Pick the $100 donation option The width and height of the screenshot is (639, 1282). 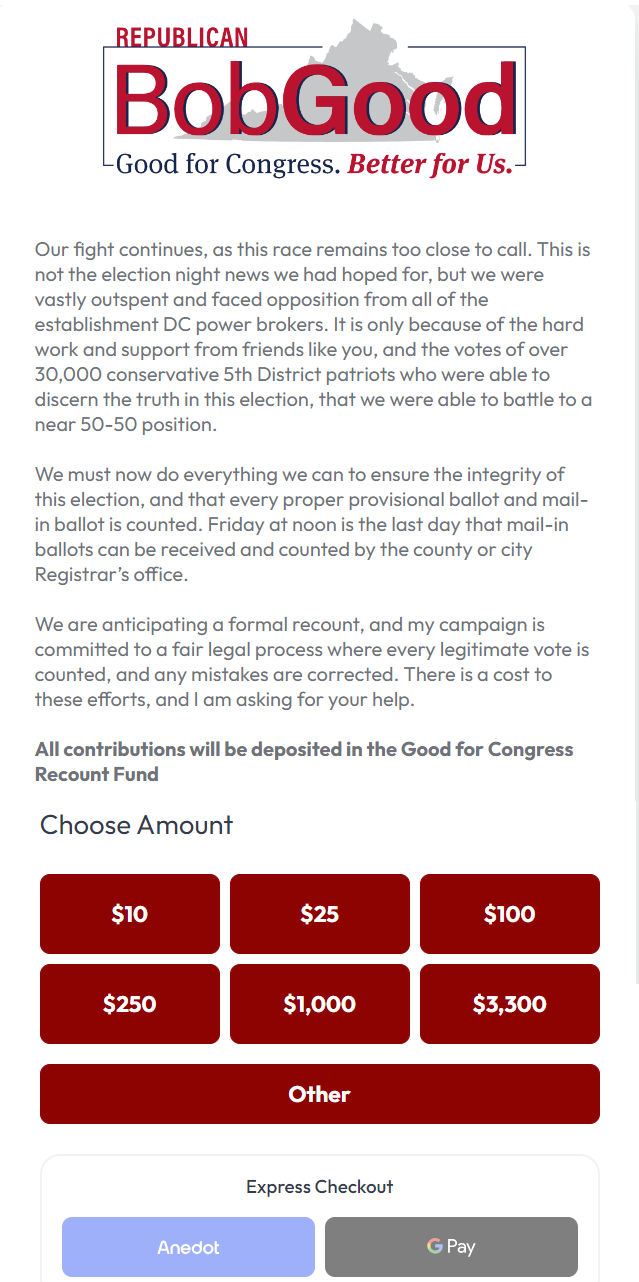[509, 914]
